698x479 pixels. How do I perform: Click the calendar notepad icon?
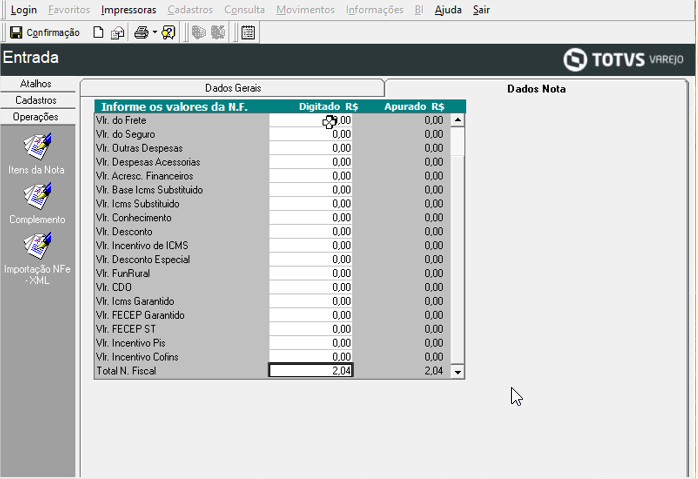248,32
